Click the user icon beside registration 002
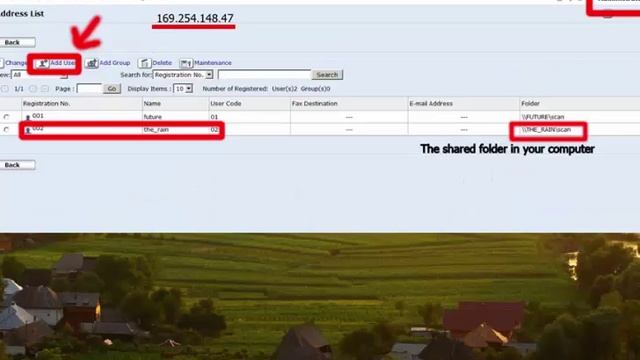640x360 pixels. pyautogui.click(x=28, y=130)
